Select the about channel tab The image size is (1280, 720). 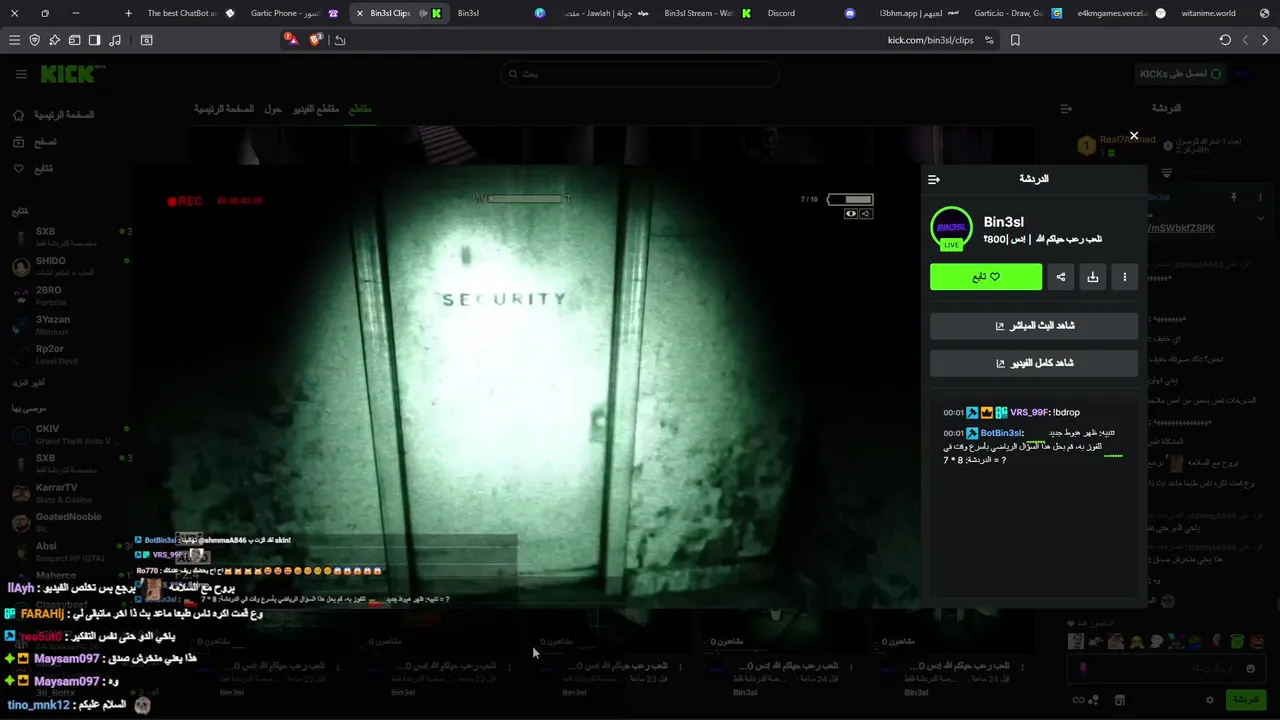pyautogui.click(x=273, y=108)
